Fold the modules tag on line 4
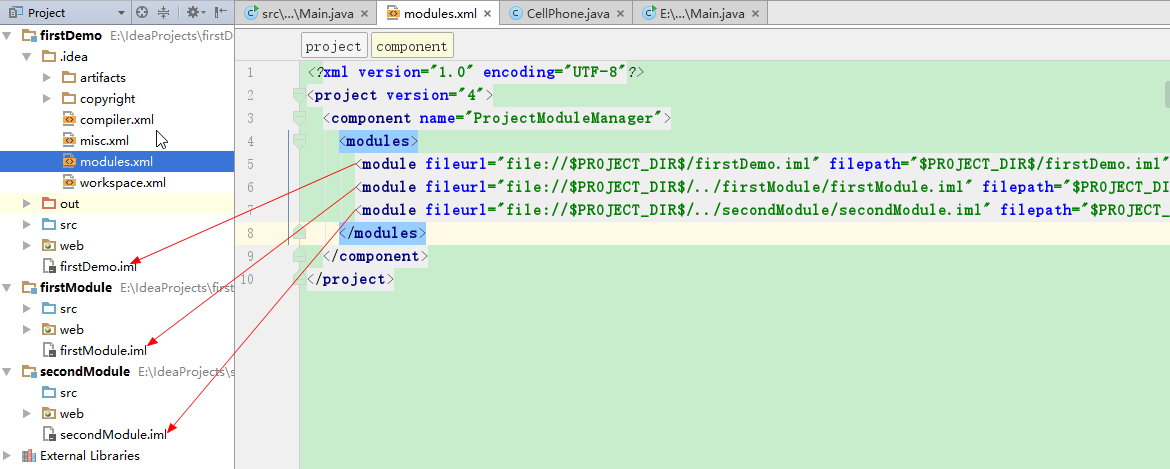 (299, 140)
